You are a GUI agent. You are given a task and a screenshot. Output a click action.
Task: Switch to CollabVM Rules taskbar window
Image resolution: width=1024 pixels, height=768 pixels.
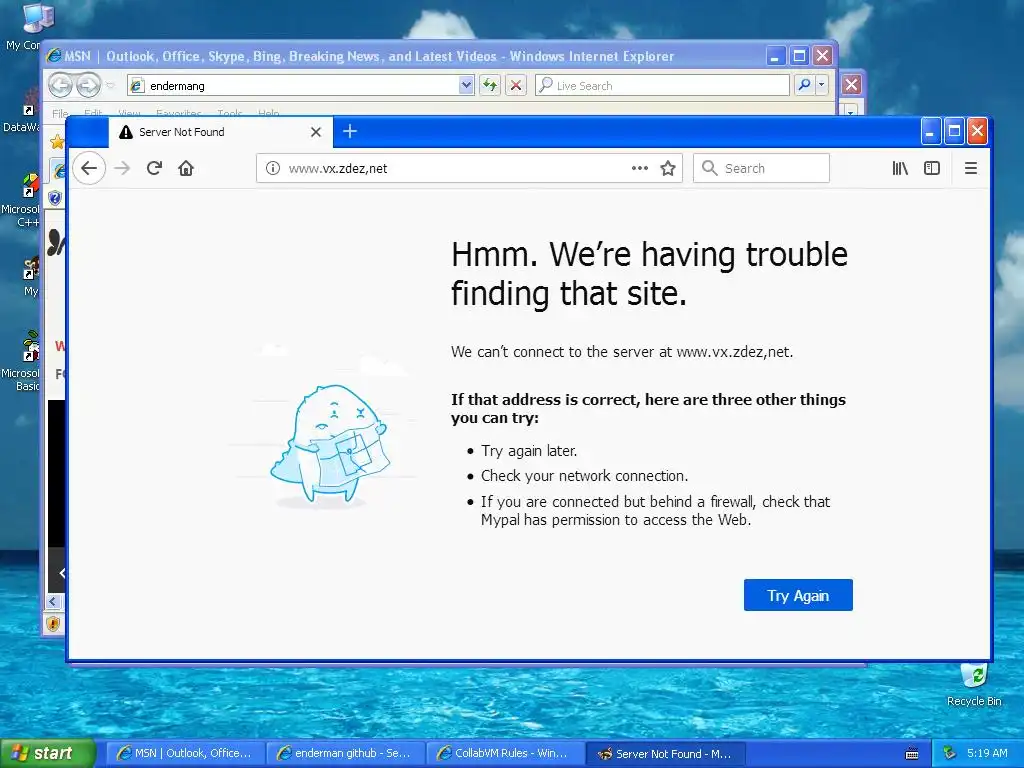505,753
